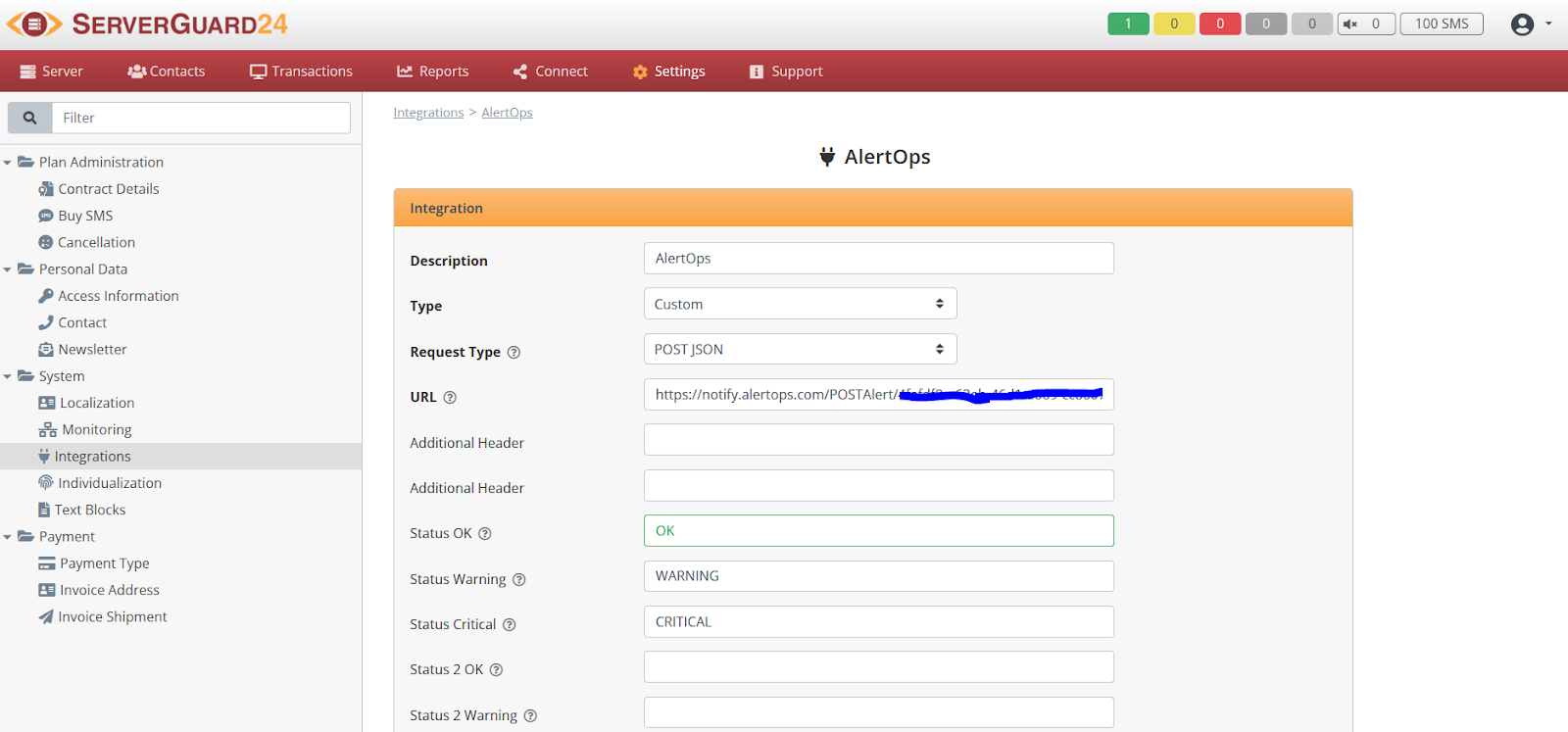Click the help icon beside Request Type
This screenshot has height=732, width=1568.
pos(514,353)
